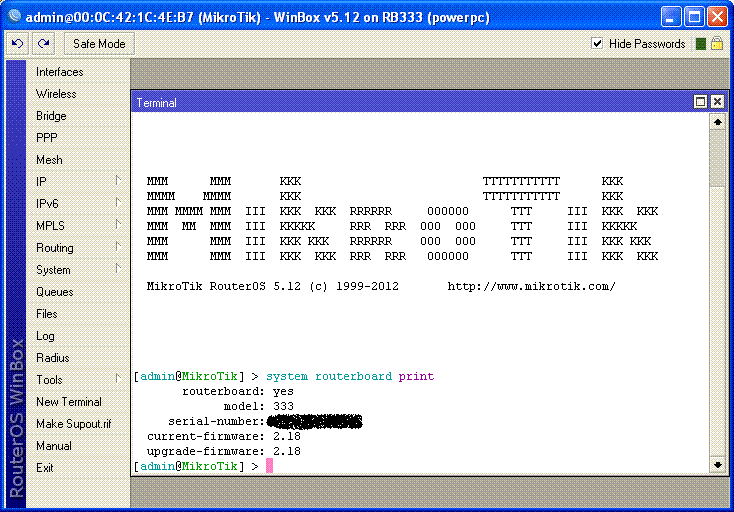
Task: Open the Interfaces menu
Action: click(59, 72)
